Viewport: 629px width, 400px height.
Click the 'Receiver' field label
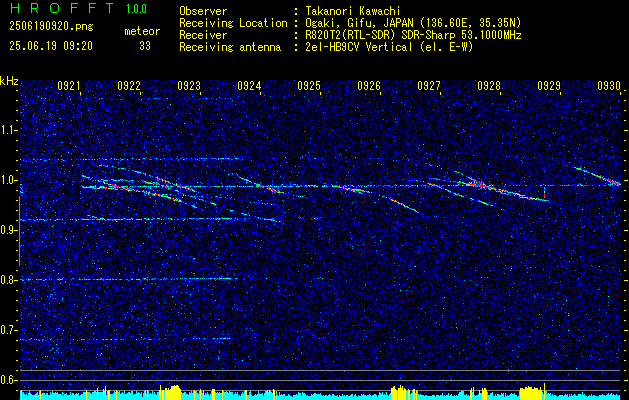203,35
